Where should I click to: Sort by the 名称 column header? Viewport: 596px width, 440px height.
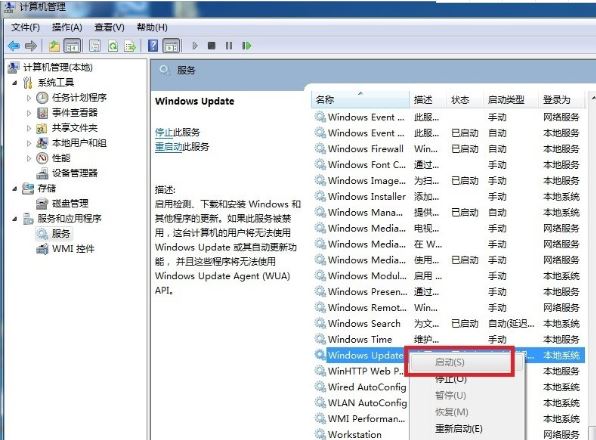point(361,100)
